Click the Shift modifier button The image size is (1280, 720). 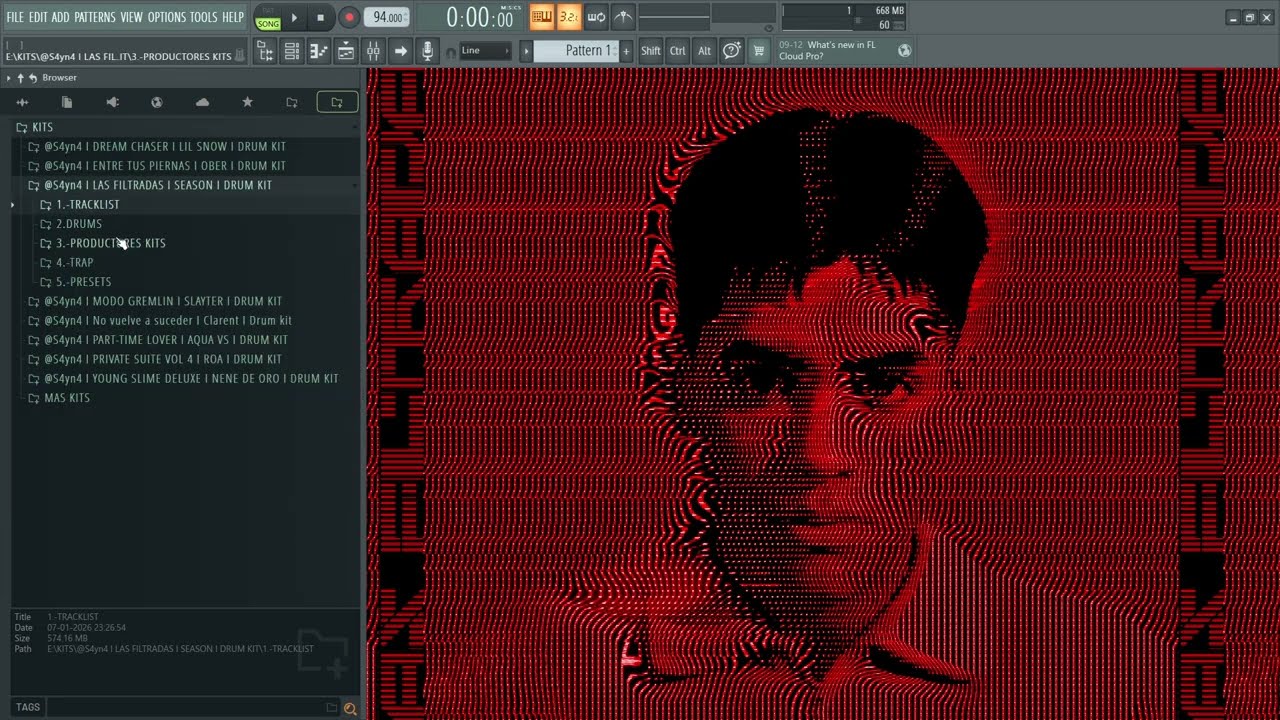[x=651, y=51]
